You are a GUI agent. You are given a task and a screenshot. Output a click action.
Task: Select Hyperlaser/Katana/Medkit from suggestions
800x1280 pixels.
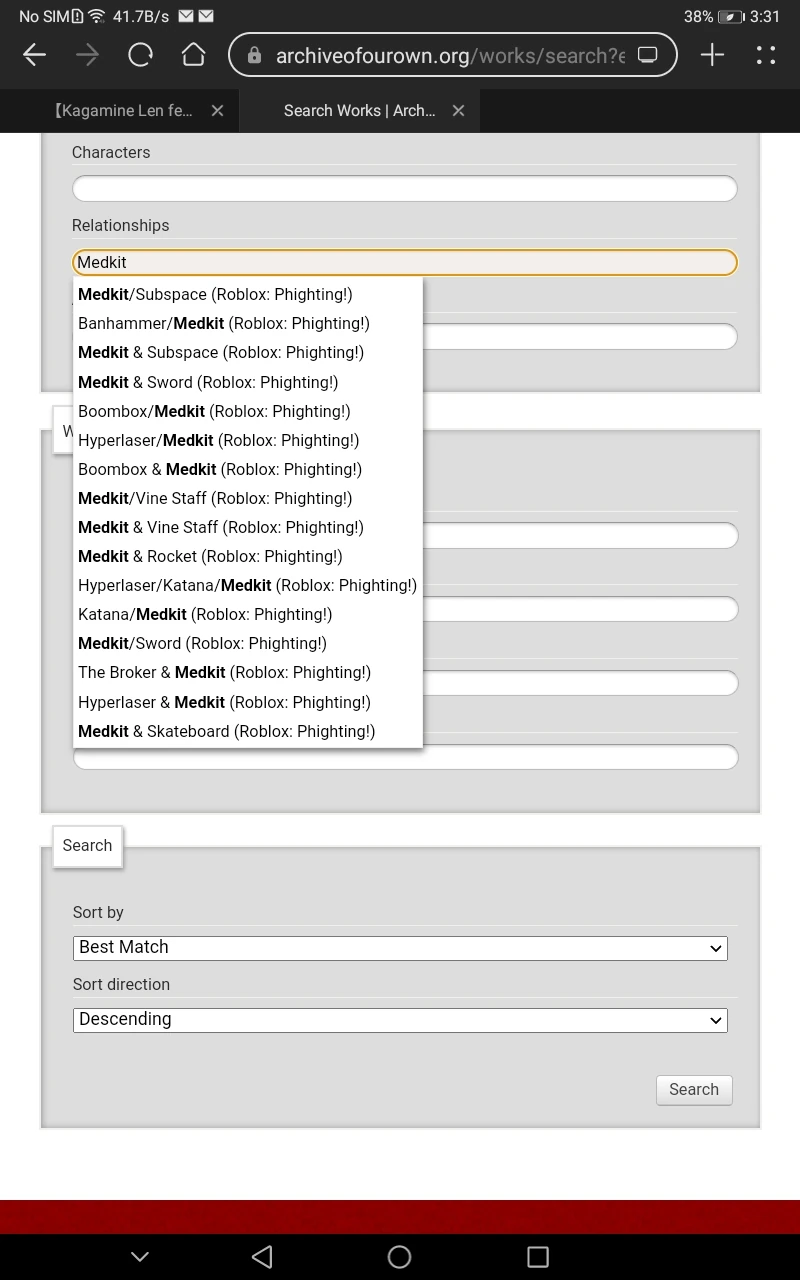[247, 585]
